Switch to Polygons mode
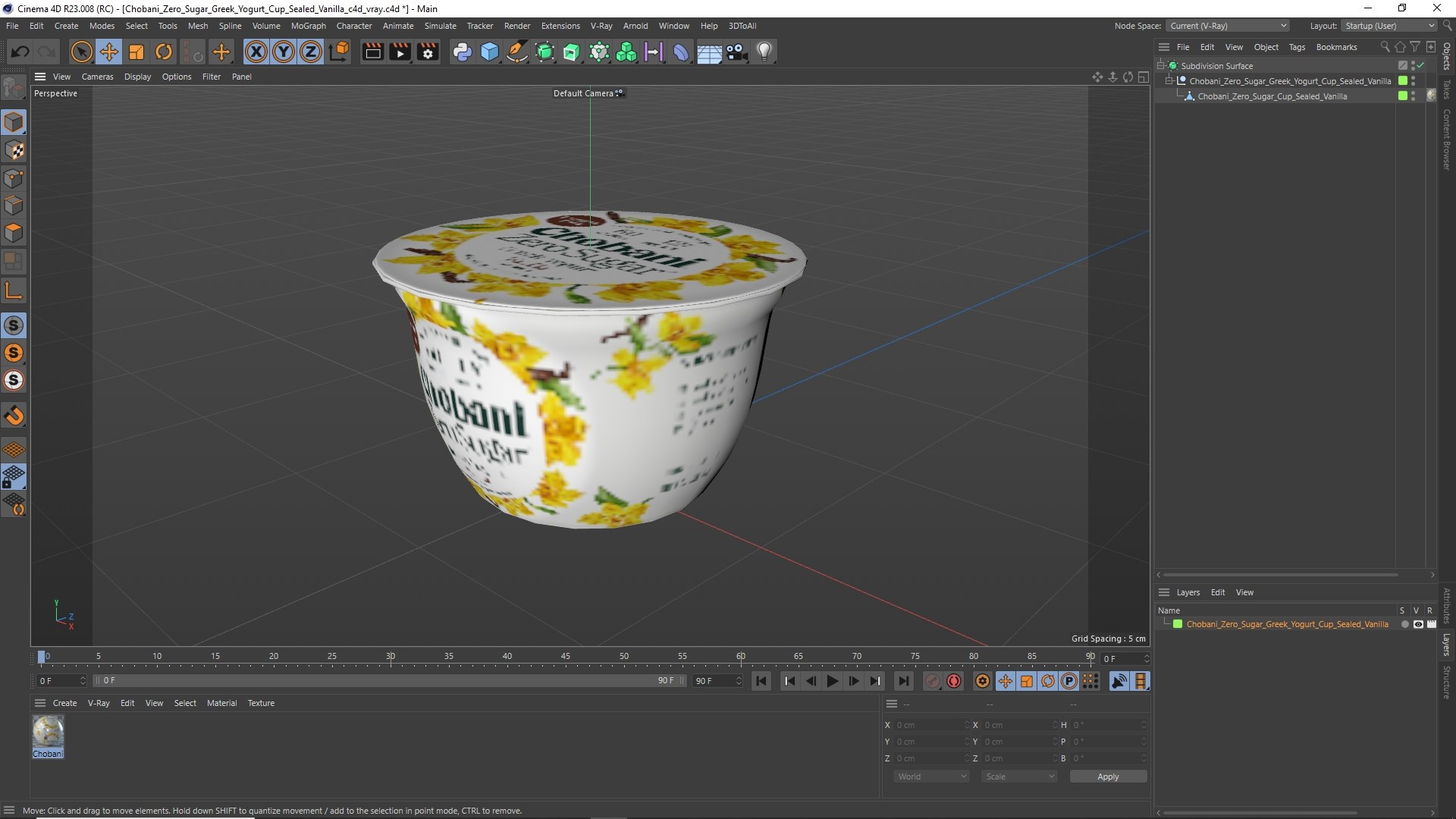 click(14, 232)
